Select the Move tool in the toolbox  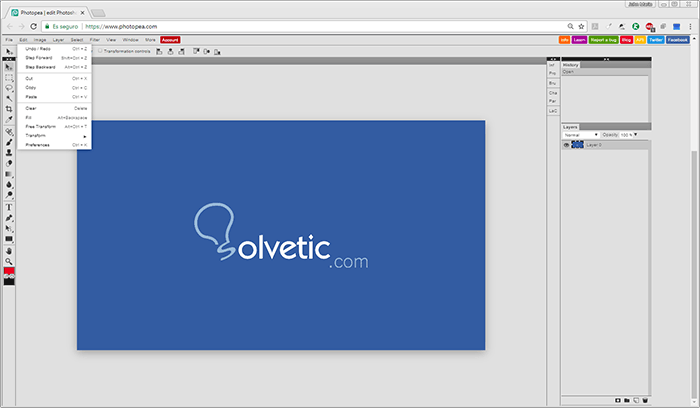9,67
